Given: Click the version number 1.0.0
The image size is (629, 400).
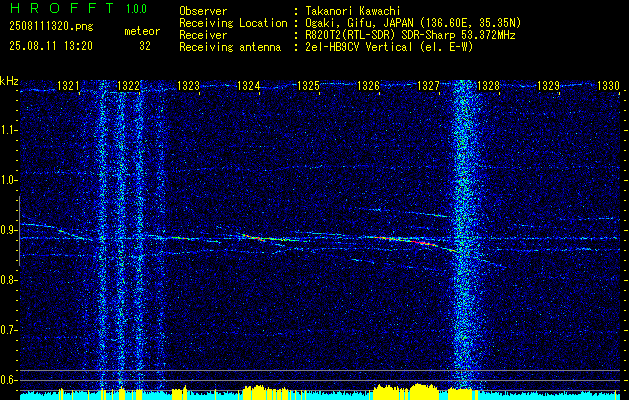Looking at the screenshot, I should 136,8.
